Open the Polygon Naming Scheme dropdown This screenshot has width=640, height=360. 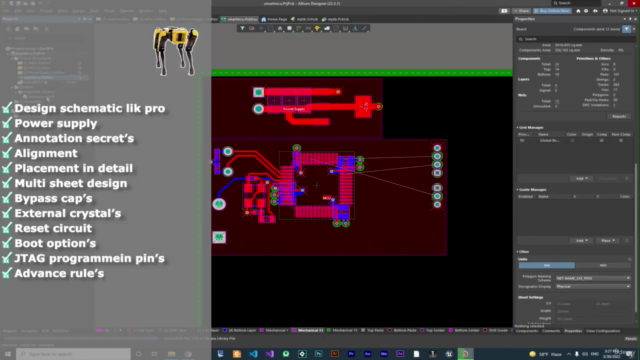(593, 278)
